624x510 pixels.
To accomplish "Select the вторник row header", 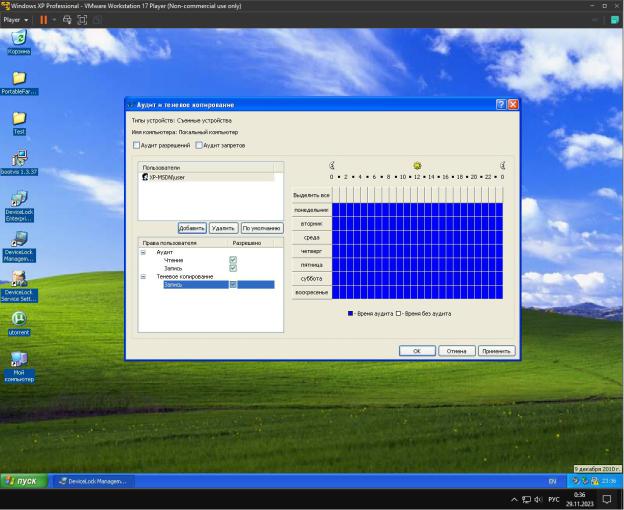I will coord(311,224).
